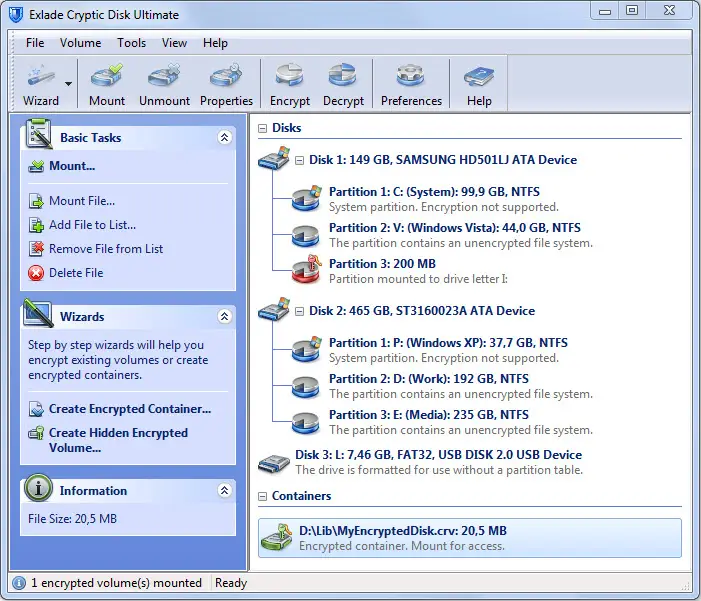Click the Wizards panel header icon
Viewport: 701px width, 601px height.
[x=38, y=313]
